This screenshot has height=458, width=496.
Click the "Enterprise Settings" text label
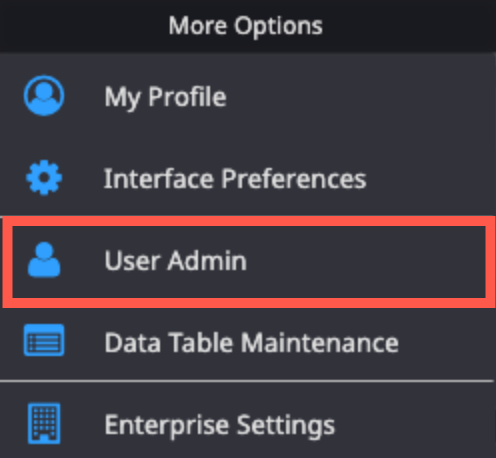[220, 426]
